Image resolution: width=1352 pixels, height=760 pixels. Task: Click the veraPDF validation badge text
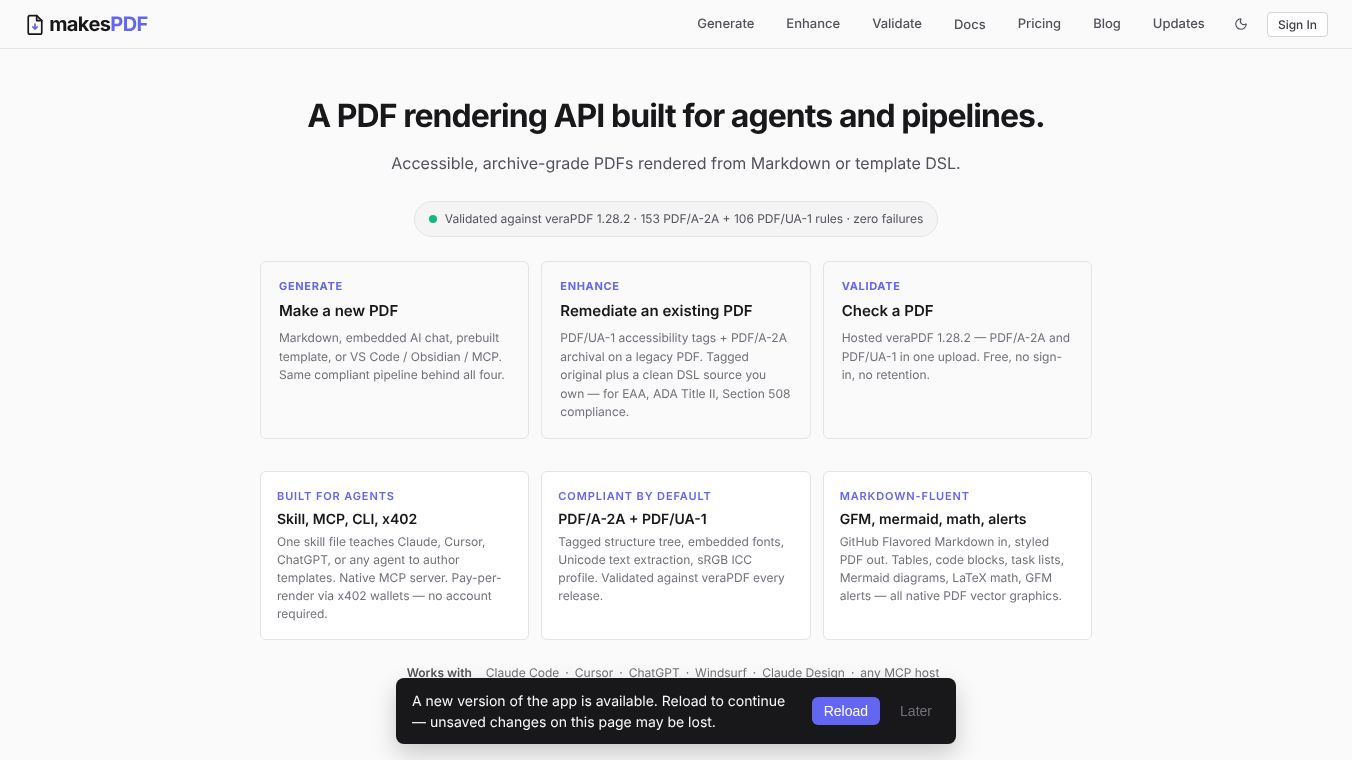[x=684, y=219]
